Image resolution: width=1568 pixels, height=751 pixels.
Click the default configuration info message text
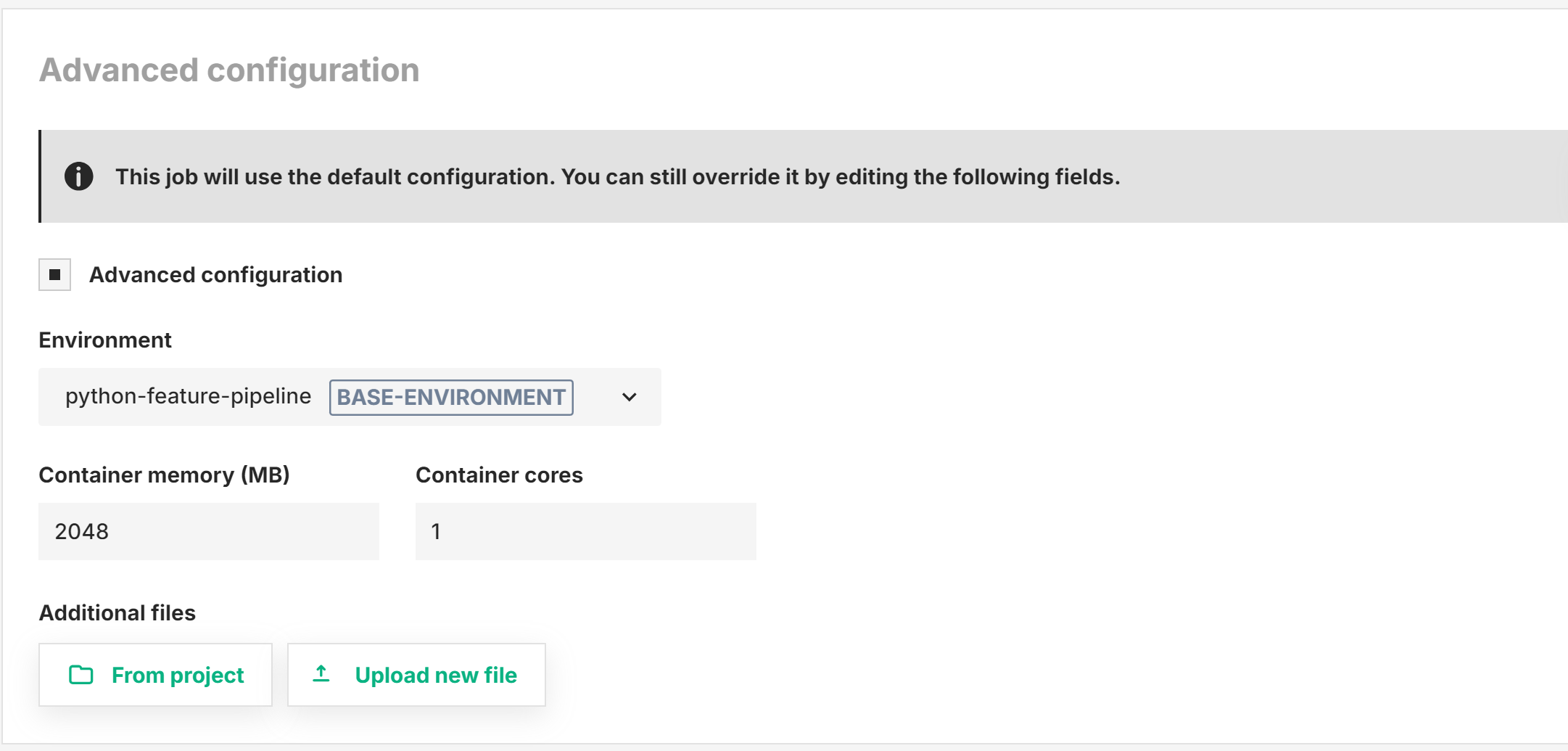(x=617, y=176)
